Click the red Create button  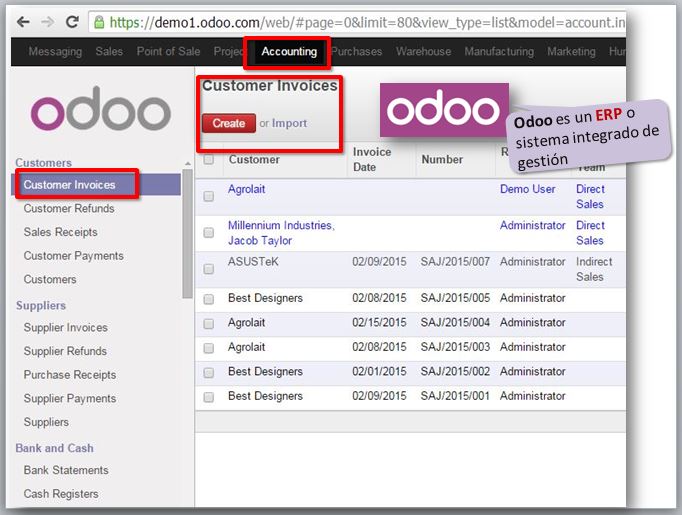tap(229, 124)
